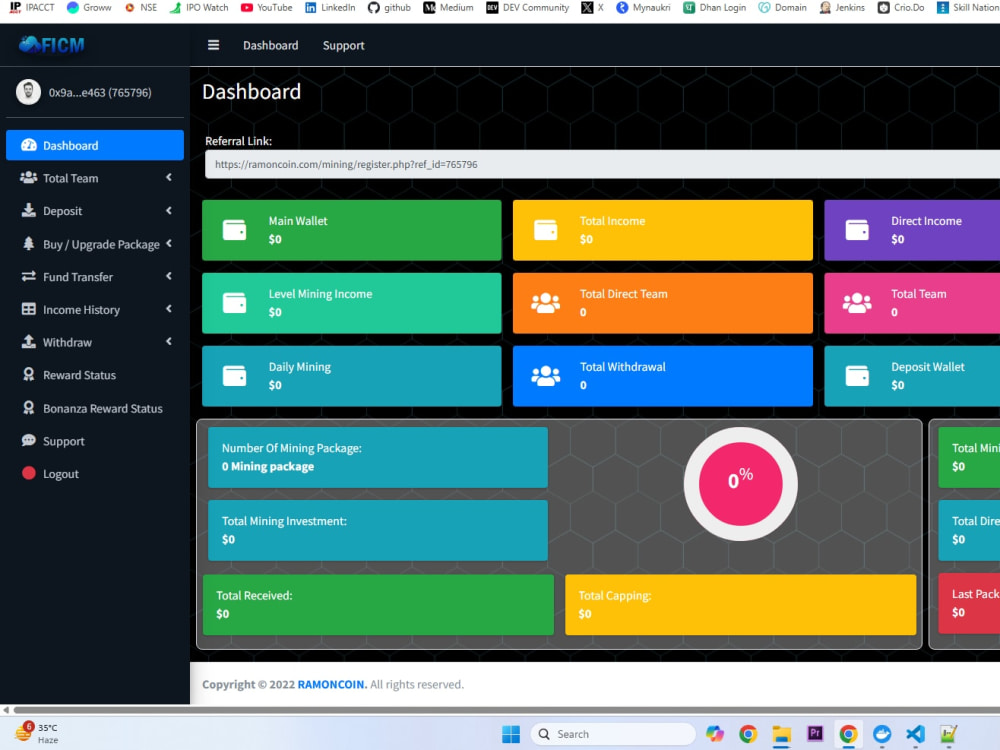Click the Groww bookmark
The image size is (1000, 750).
click(89, 8)
